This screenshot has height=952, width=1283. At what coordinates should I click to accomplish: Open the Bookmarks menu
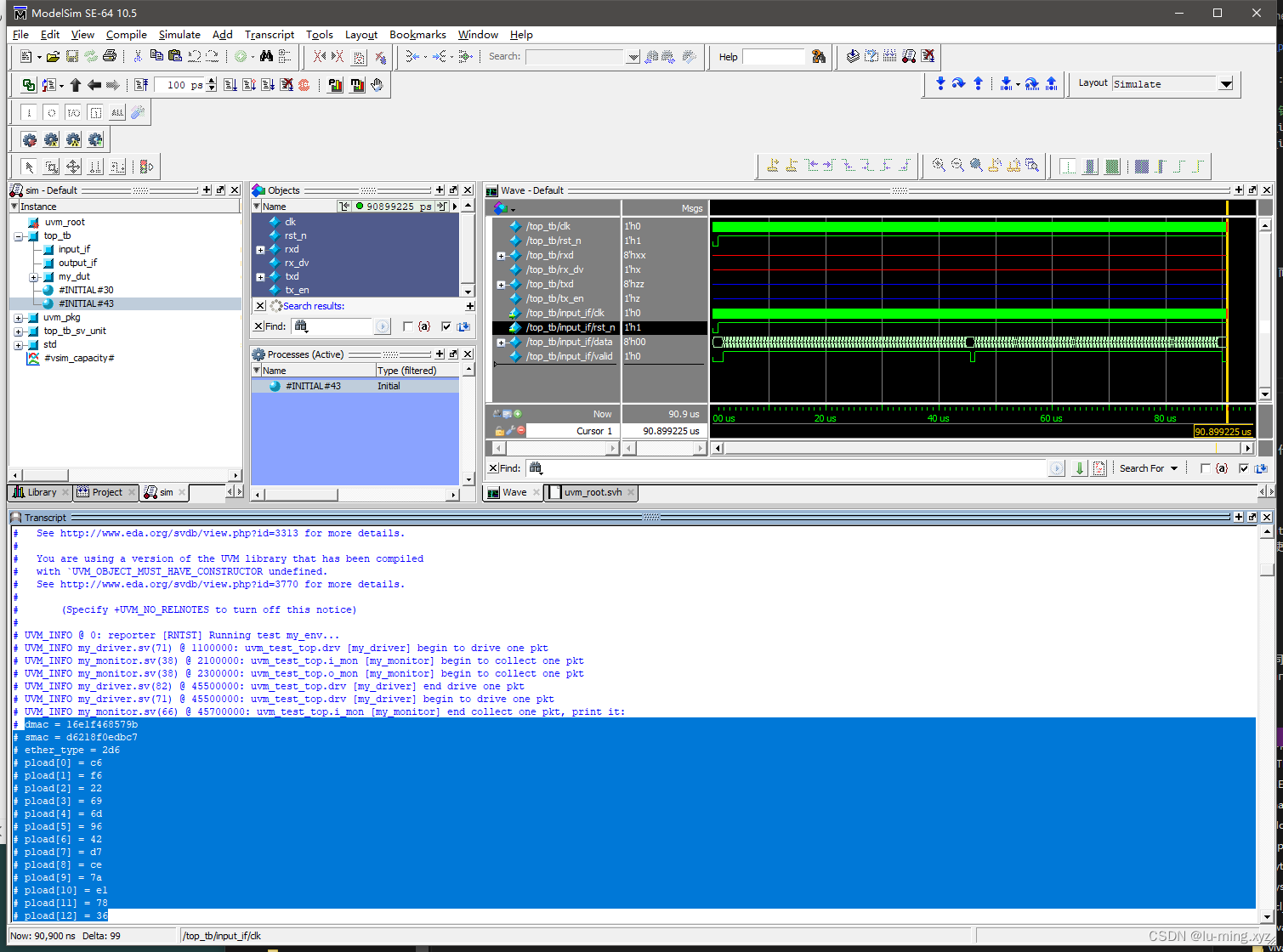click(x=417, y=35)
